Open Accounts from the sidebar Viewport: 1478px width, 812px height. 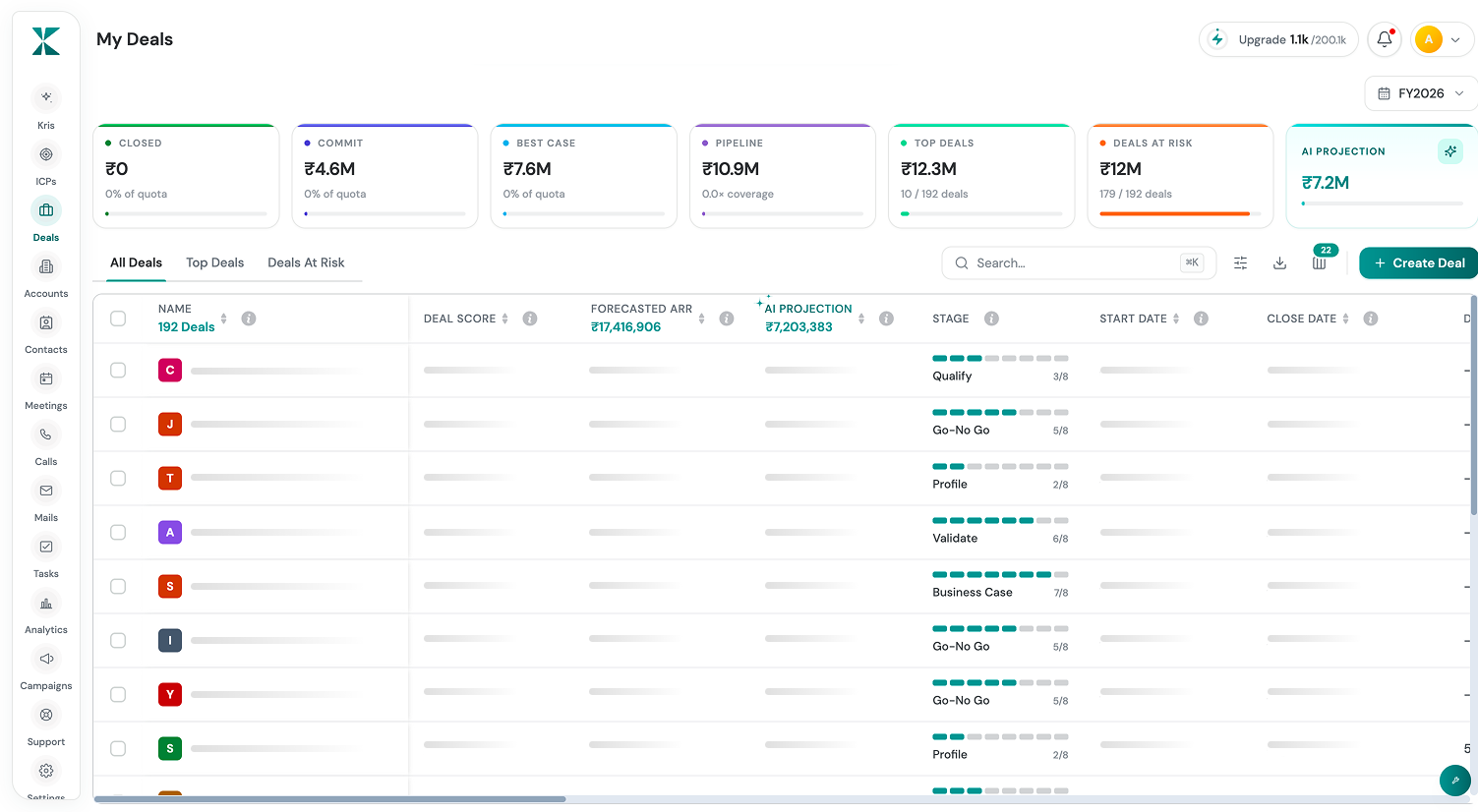click(46, 266)
